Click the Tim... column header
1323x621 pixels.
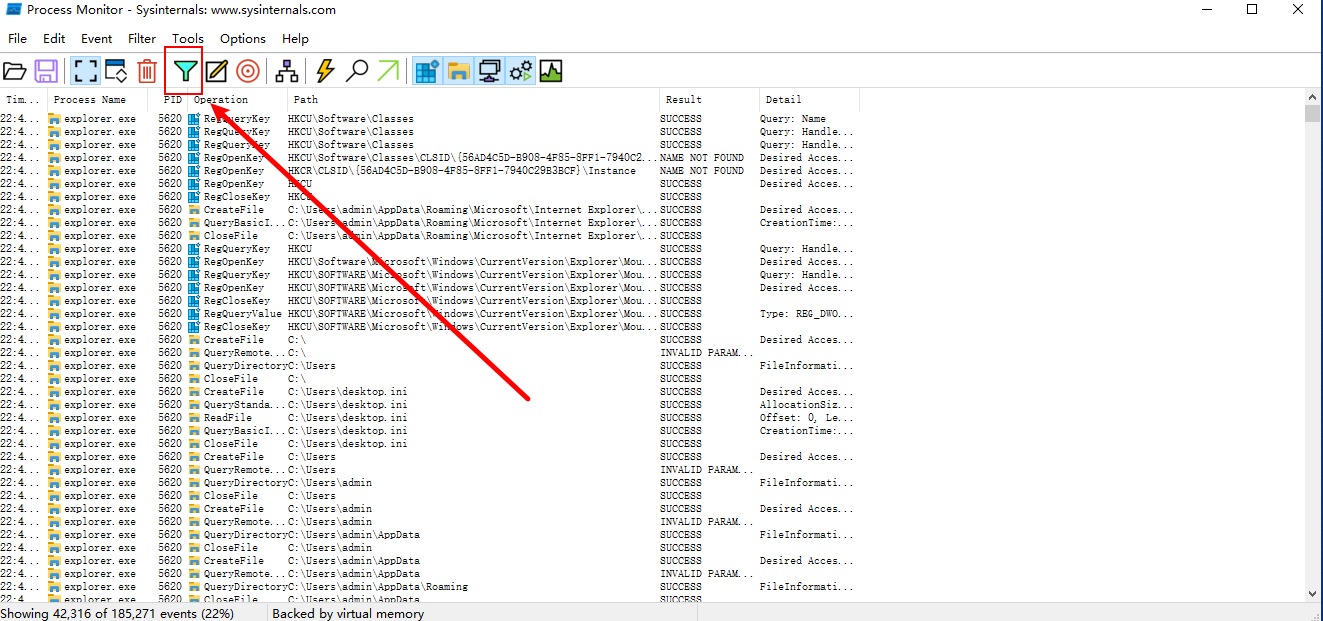click(x=24, y=100)
